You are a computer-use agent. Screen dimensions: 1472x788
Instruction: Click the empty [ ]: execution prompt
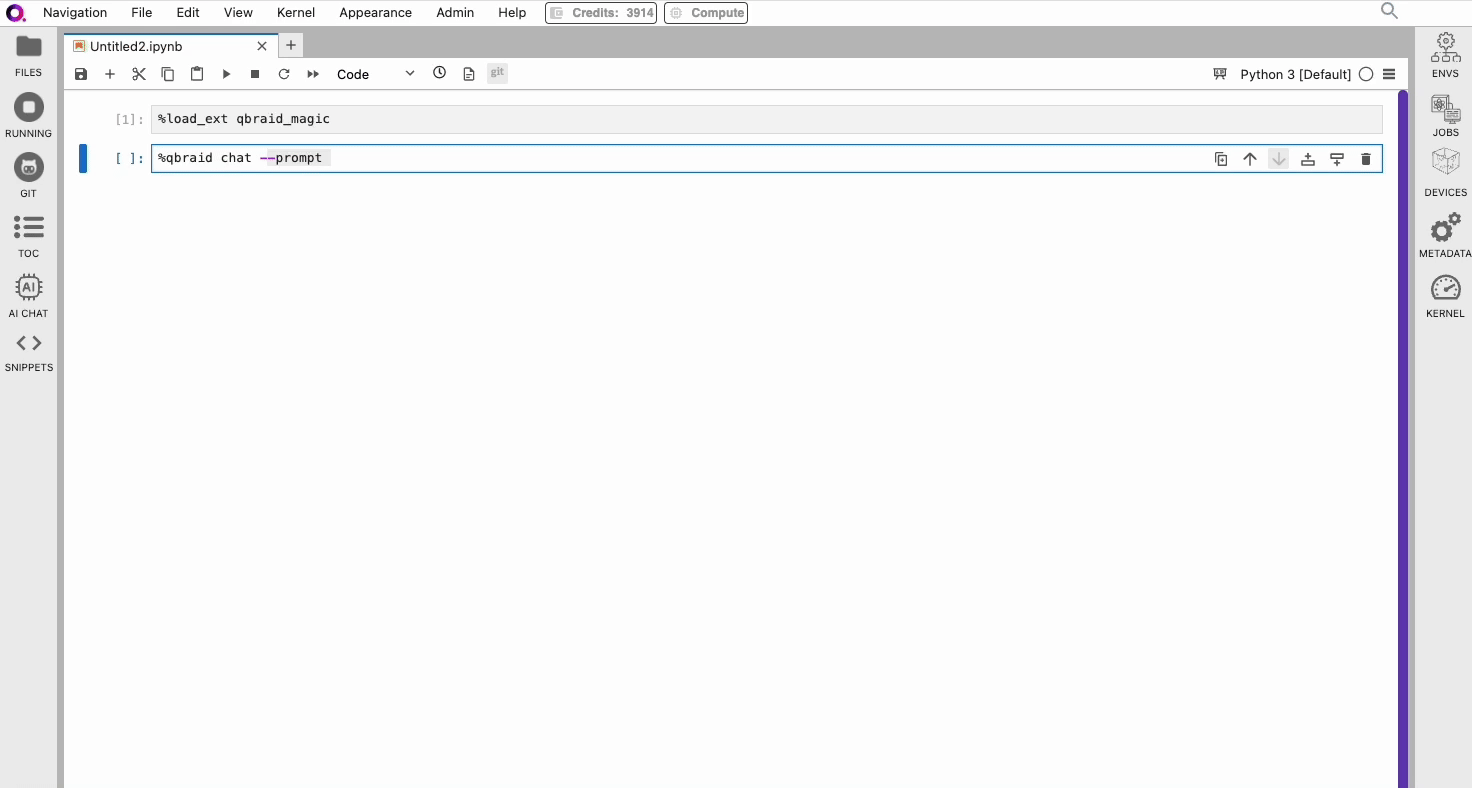coord(129,158)
